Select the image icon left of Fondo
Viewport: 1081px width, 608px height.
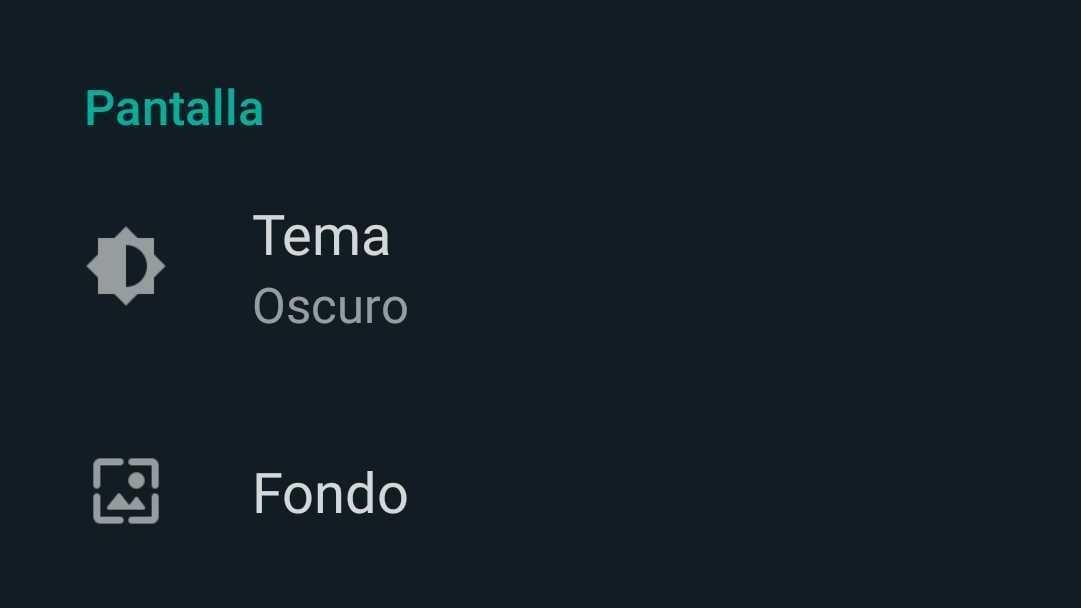pyautogui.click(x=126, y=491)
